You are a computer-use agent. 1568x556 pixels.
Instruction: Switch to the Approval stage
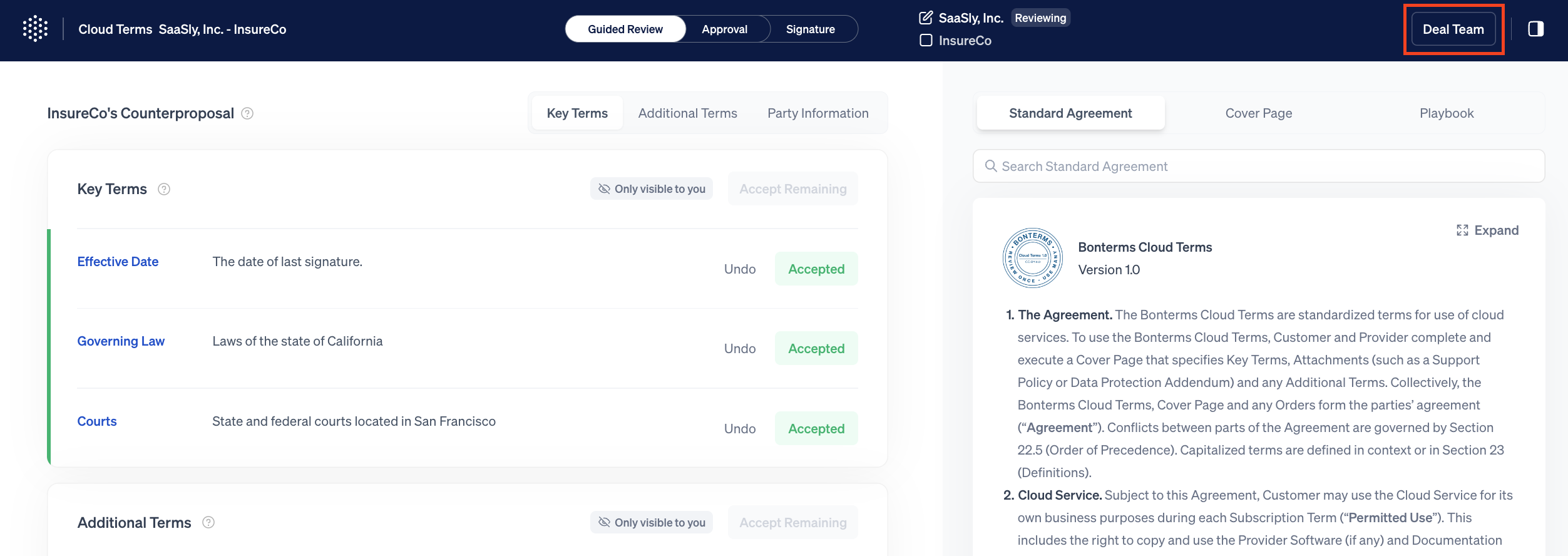click(x=724, y=29)
